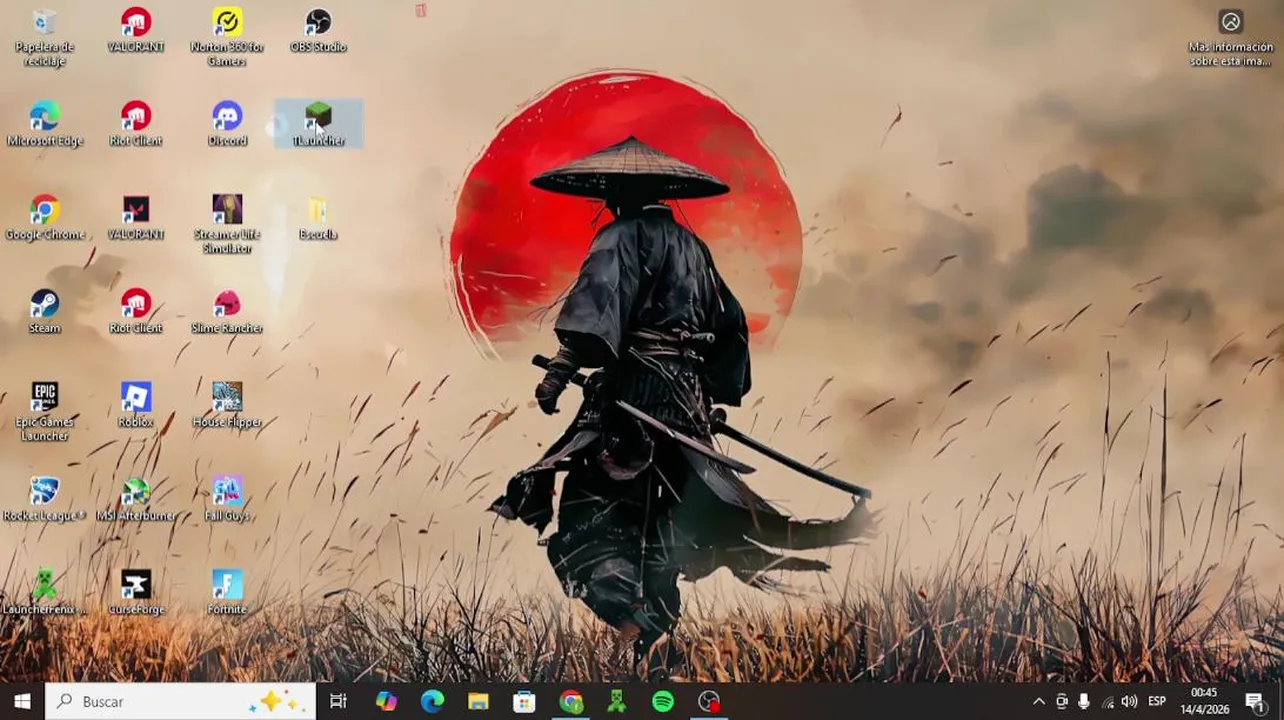Image resolution: width=1284 pixels, height=720 pixels.
Task: Open the Epic Games Launcher shortcut
Action: 44,411
